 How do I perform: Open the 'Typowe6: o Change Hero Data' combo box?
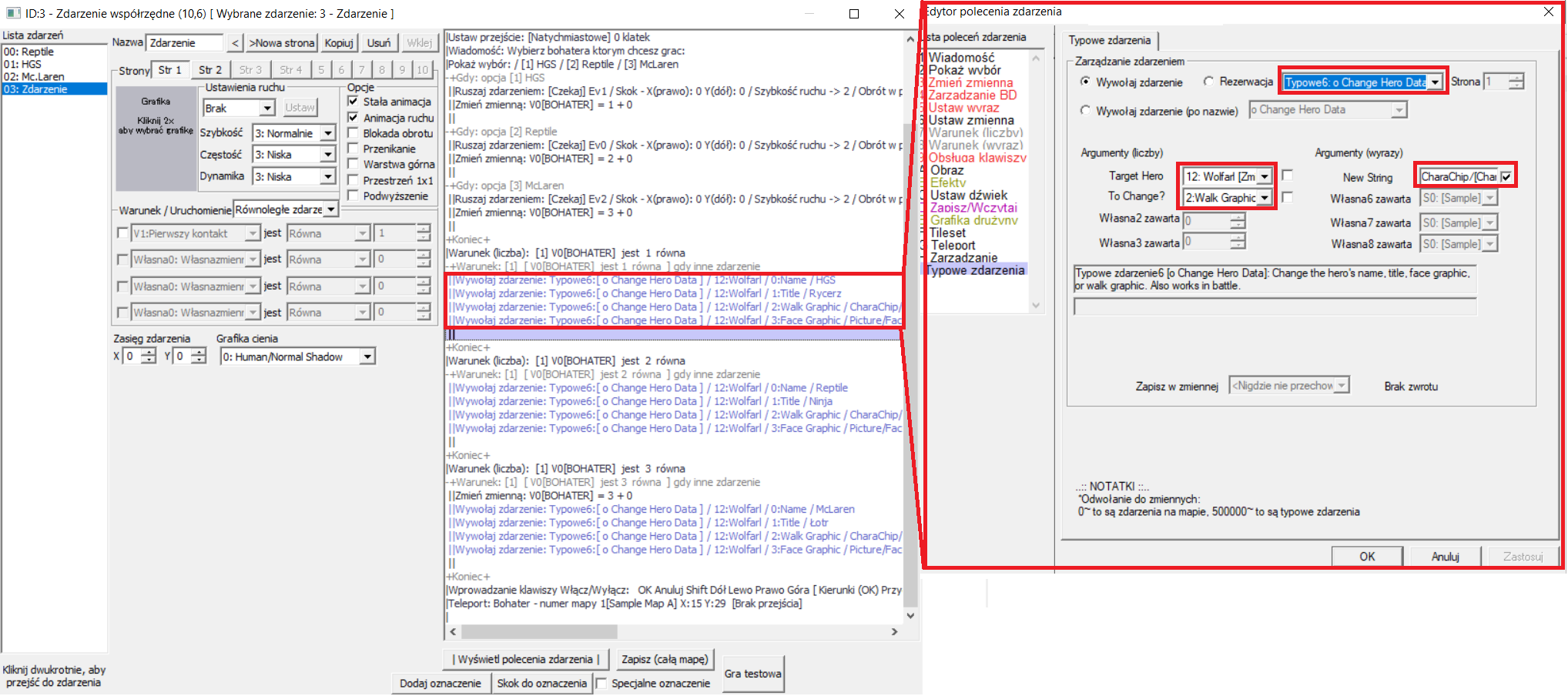pyautogui.click(x=1435, y=82)
